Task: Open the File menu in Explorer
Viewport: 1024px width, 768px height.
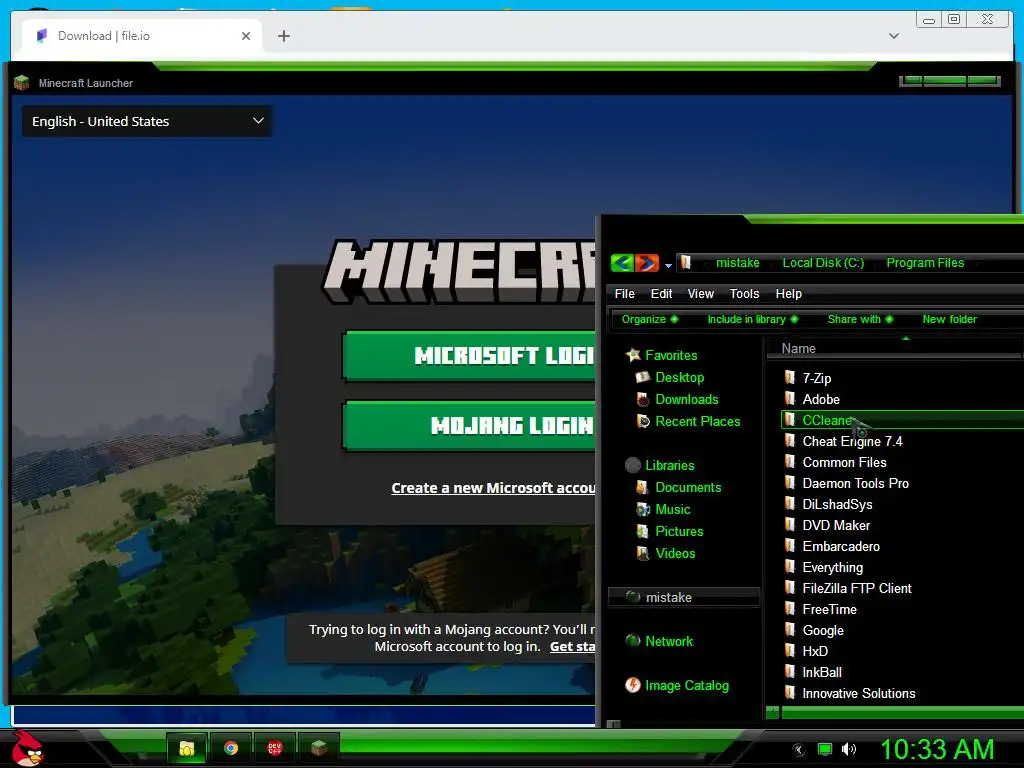Action: 624,294
